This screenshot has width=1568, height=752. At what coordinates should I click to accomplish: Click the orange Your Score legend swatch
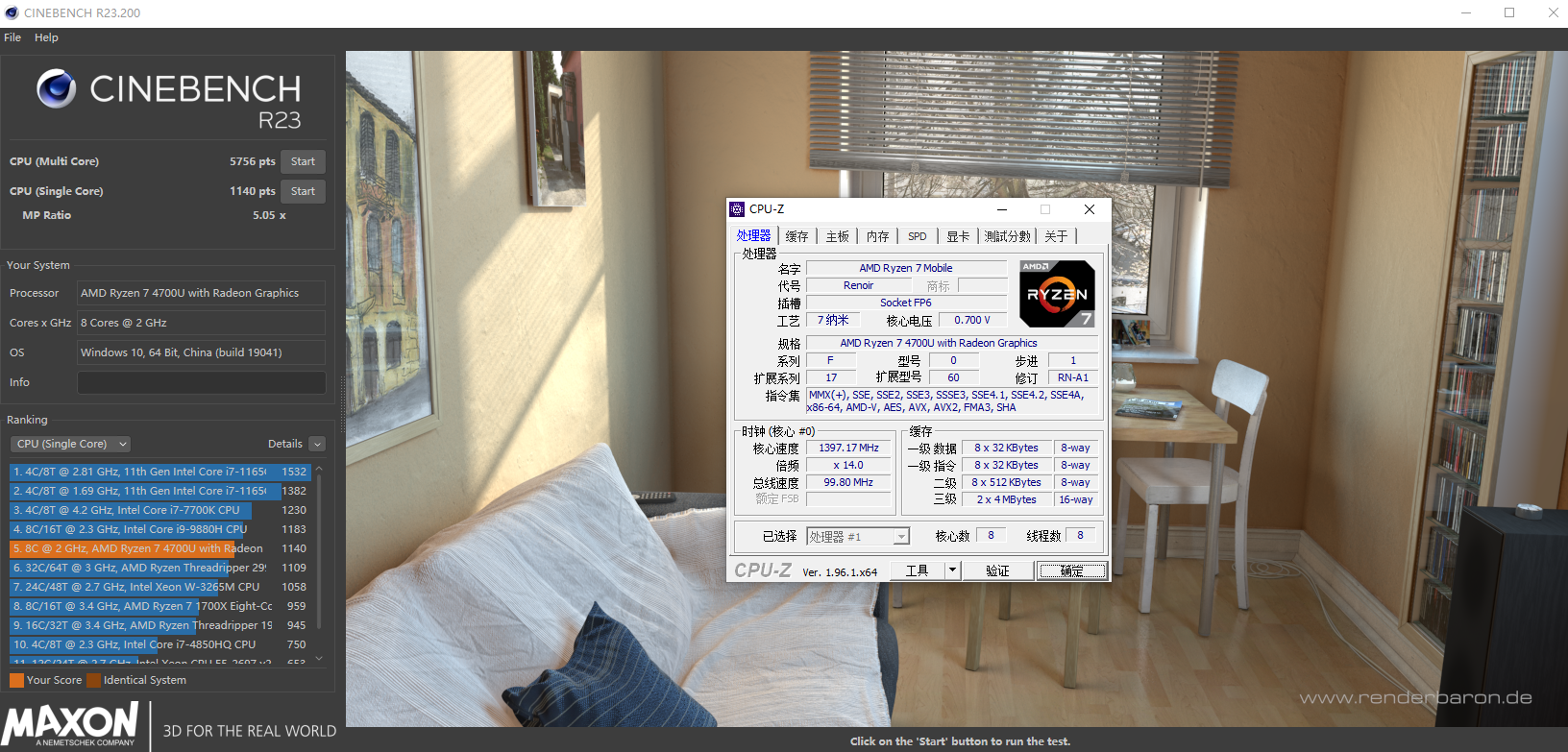pyautogui.click(x=16, y=680)
